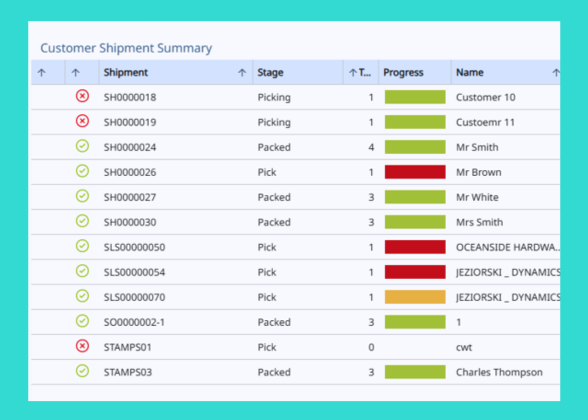Click the green check icon for SLS00000054
588x420 pixels.
pos(82,271)
